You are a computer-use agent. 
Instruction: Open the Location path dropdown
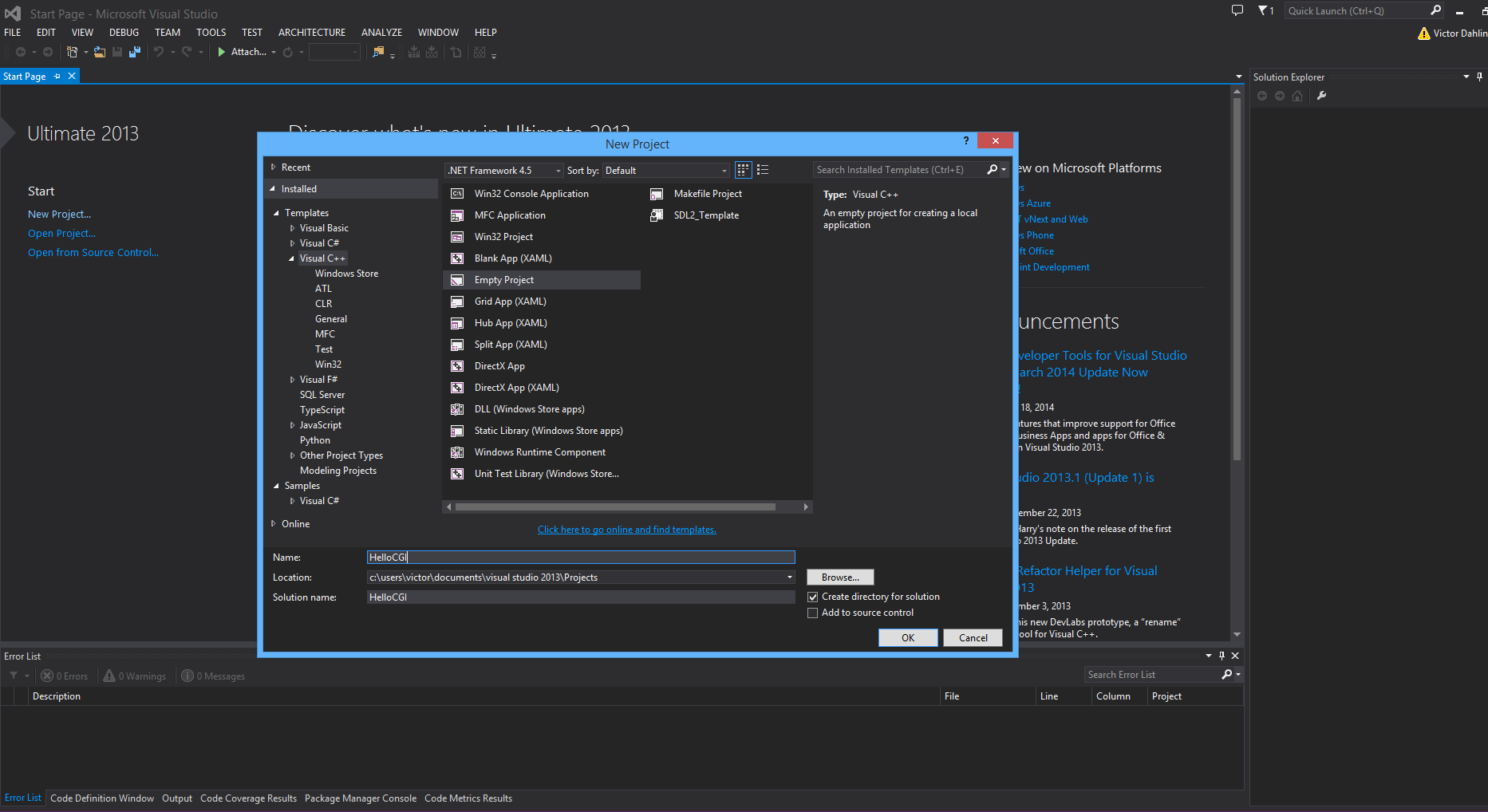click(790, 577)
